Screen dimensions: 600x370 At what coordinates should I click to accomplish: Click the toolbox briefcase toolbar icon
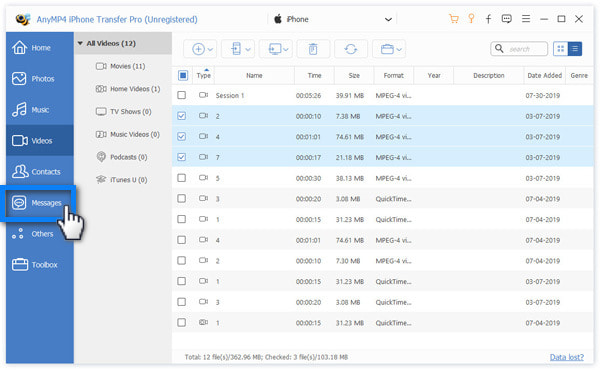coord(387,49)
